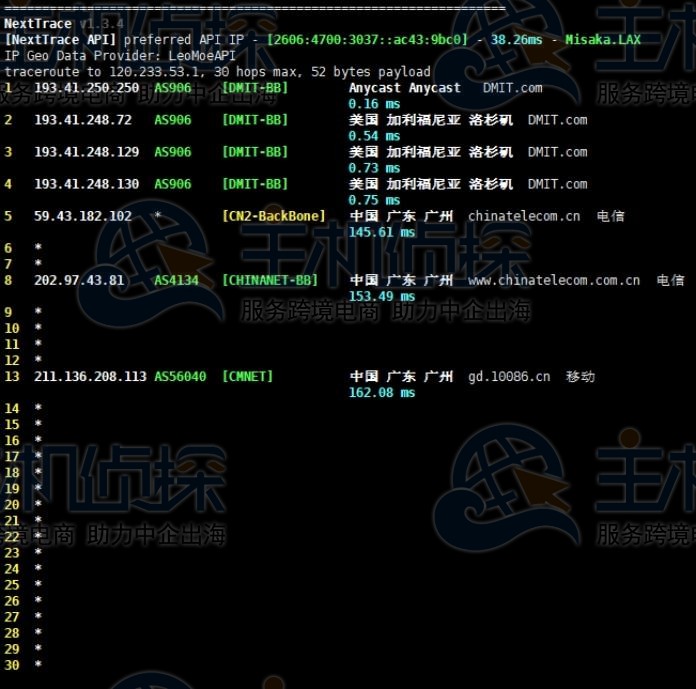The image size is (696, 689).
Task: Click the API IP 2606:4700:3037::ac43:9bc0
Action: click(367, 40)
